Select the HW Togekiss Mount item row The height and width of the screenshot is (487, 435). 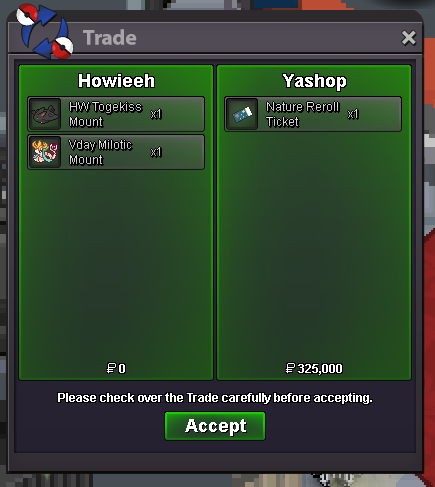(116, 114)
